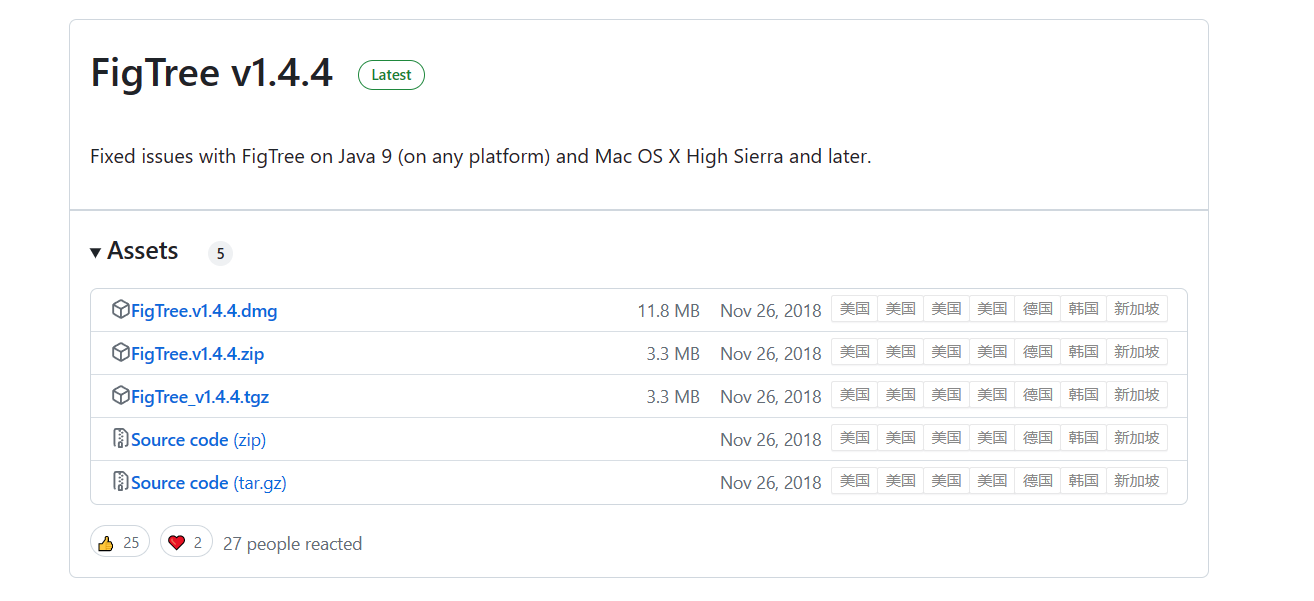Click 3.3 MB size in FigTree.v1.4.4.zip row
The height and width of the screenshot is (601, 1314).
672,354
